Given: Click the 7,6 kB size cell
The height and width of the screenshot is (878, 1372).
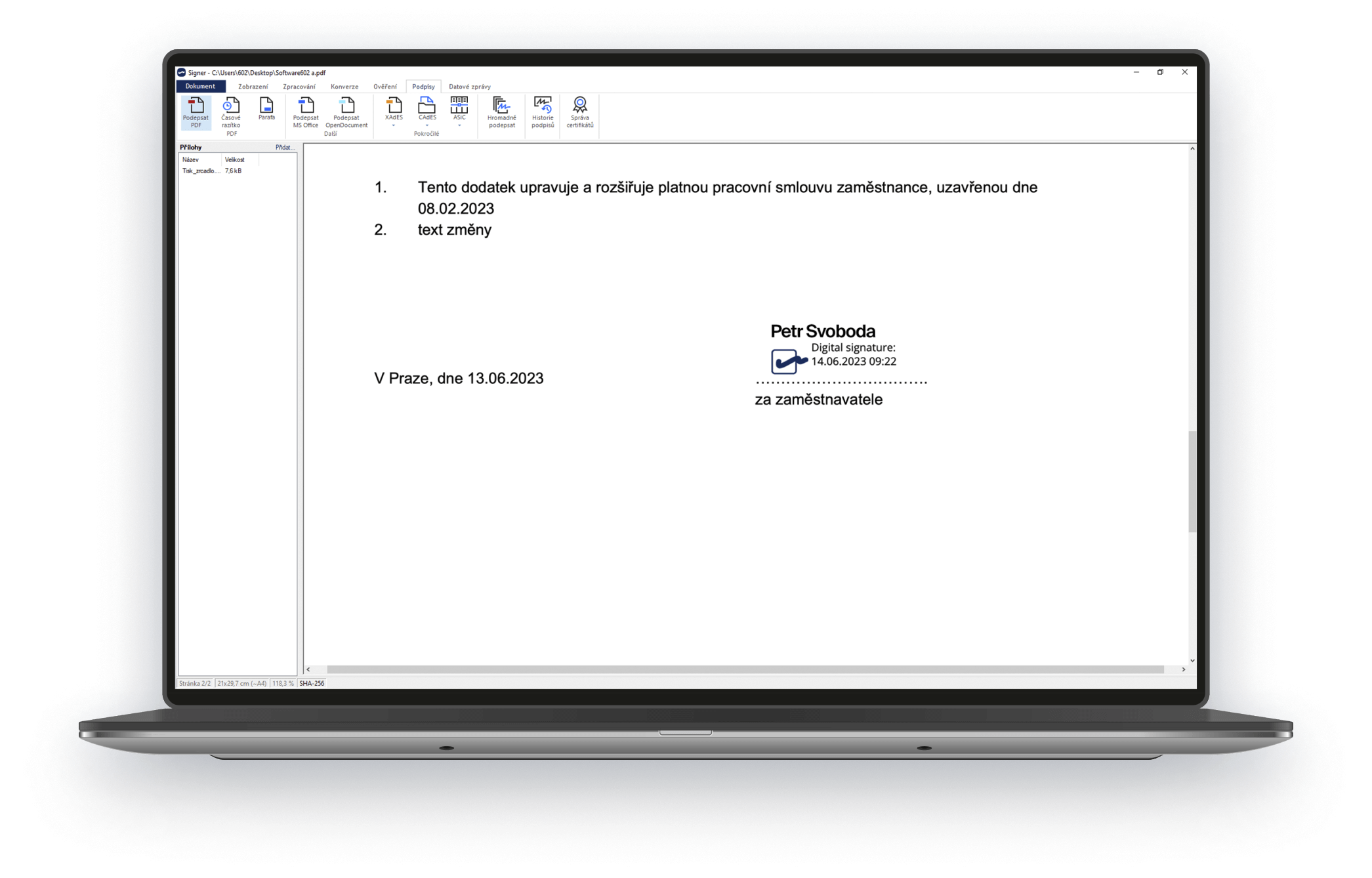Looking at the screenshot, I should click(x=234, y=171).
